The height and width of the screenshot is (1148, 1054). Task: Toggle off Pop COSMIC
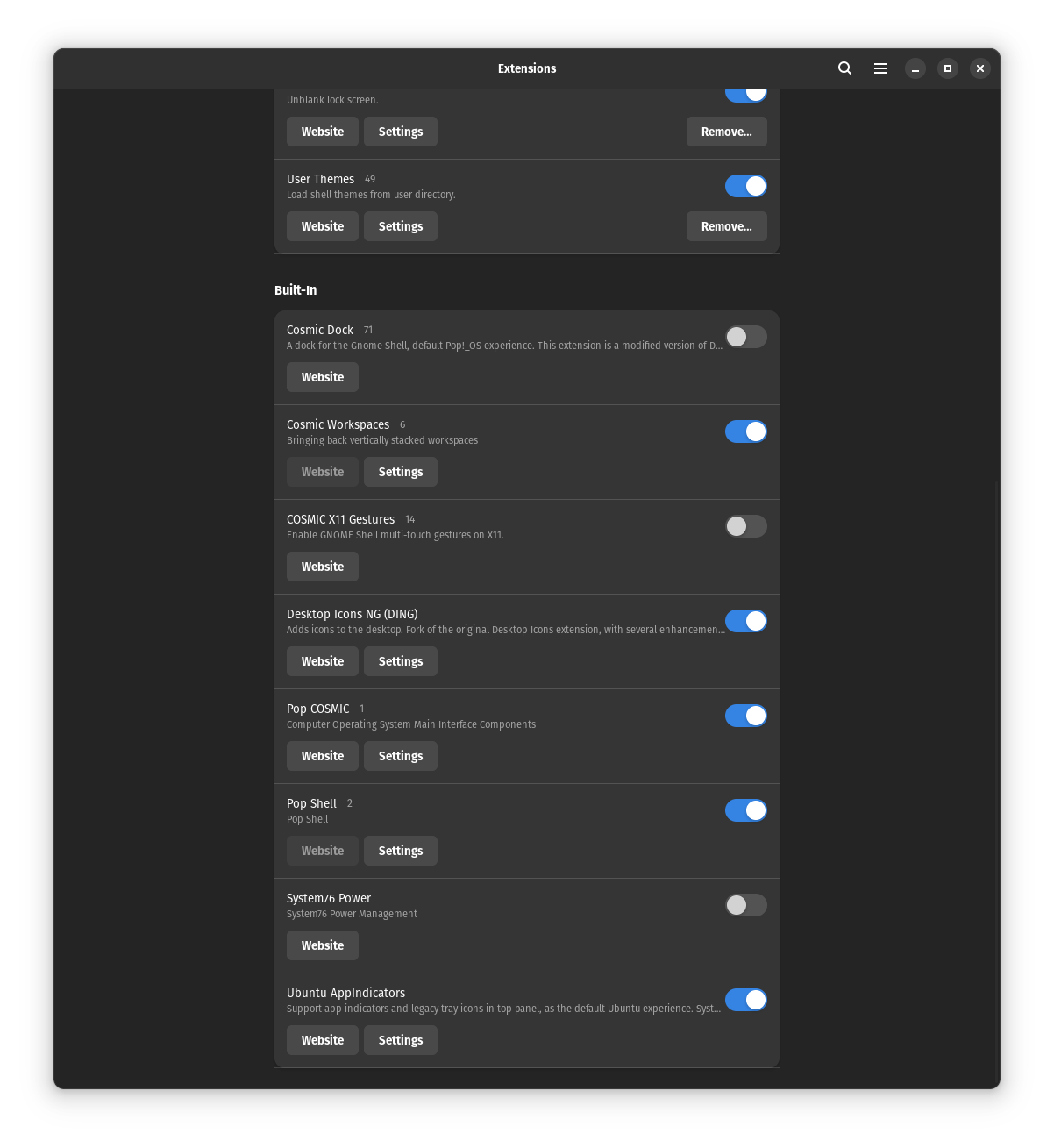(745, 716)
